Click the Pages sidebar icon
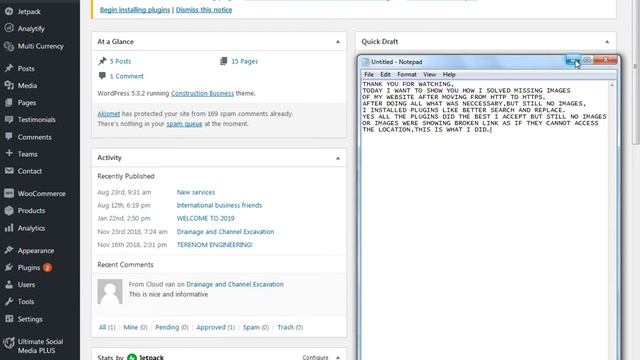Image resolution: width=640 pixels, height=360 pixels. click(9, 102)
